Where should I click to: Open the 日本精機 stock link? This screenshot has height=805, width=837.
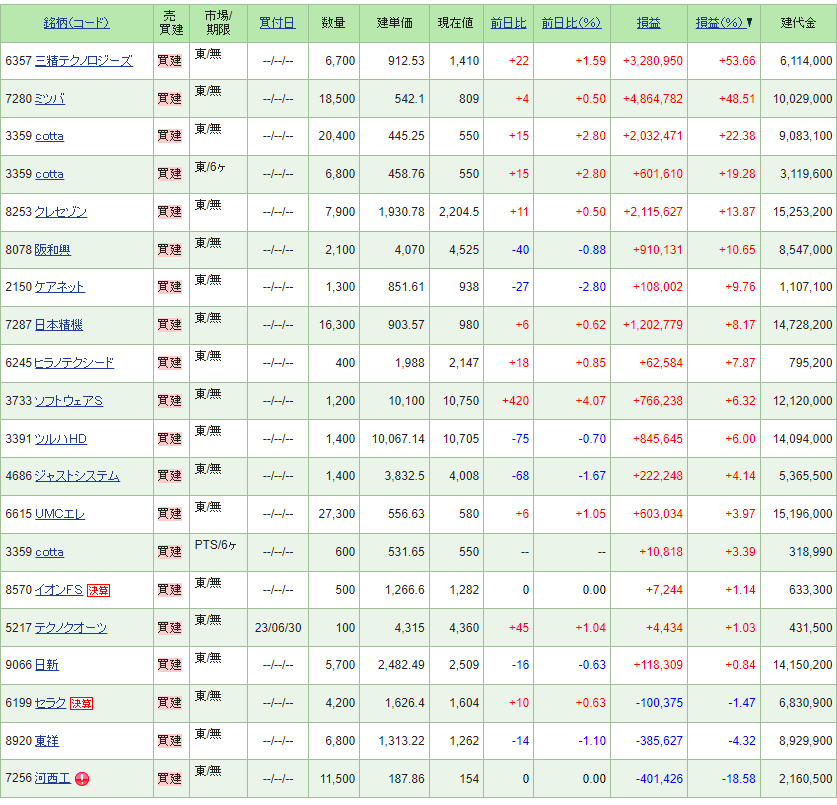point(59,325)
